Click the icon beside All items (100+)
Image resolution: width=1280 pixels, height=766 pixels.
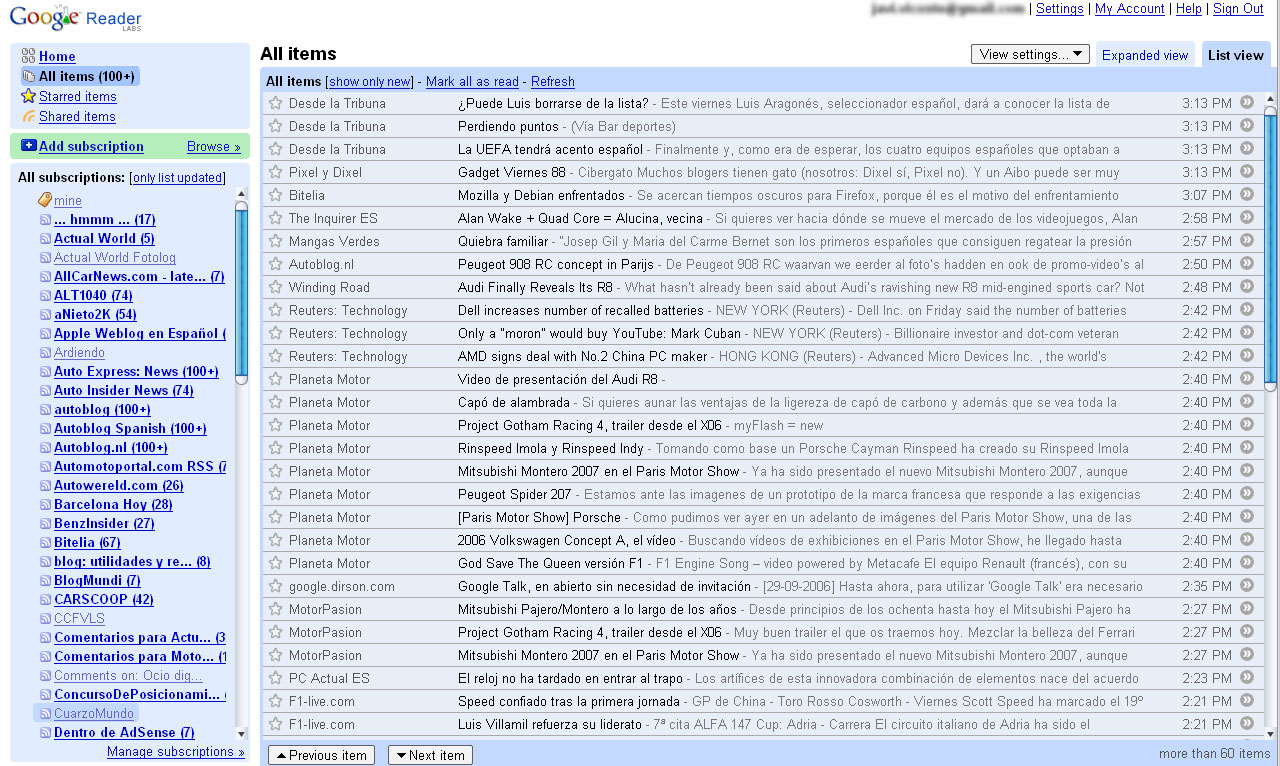(28, 76)
